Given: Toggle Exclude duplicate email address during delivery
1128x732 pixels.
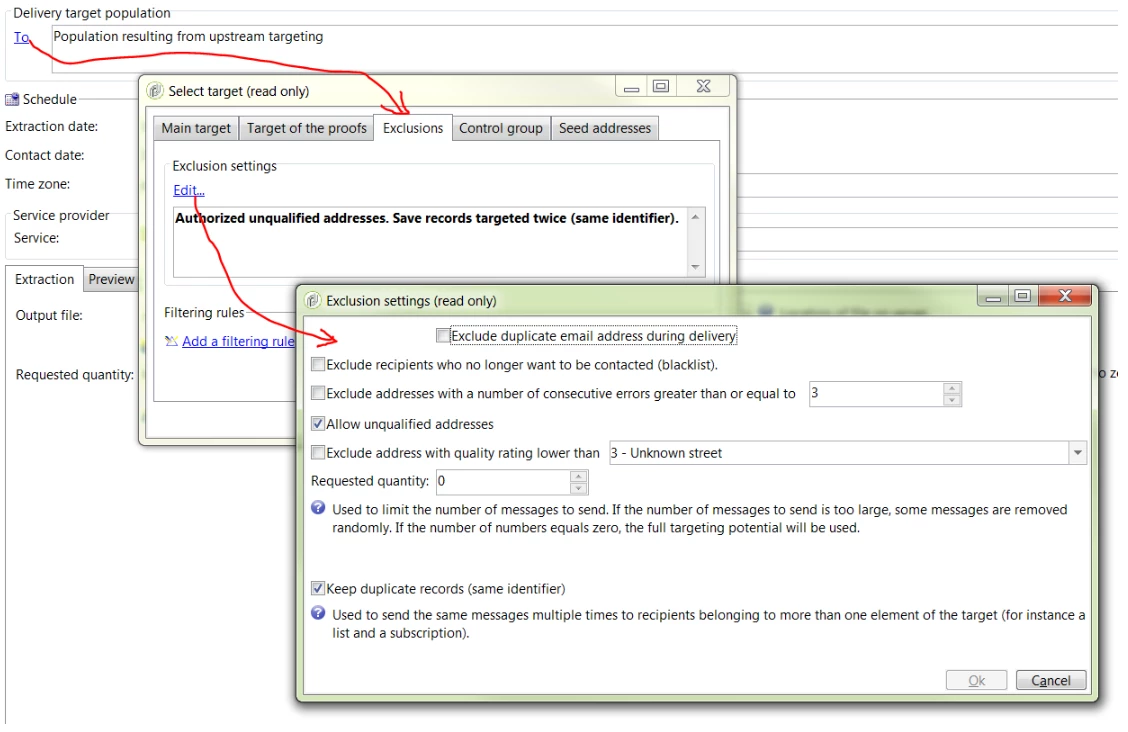Looking at the screenshot, I should click(x=443, y=336).
